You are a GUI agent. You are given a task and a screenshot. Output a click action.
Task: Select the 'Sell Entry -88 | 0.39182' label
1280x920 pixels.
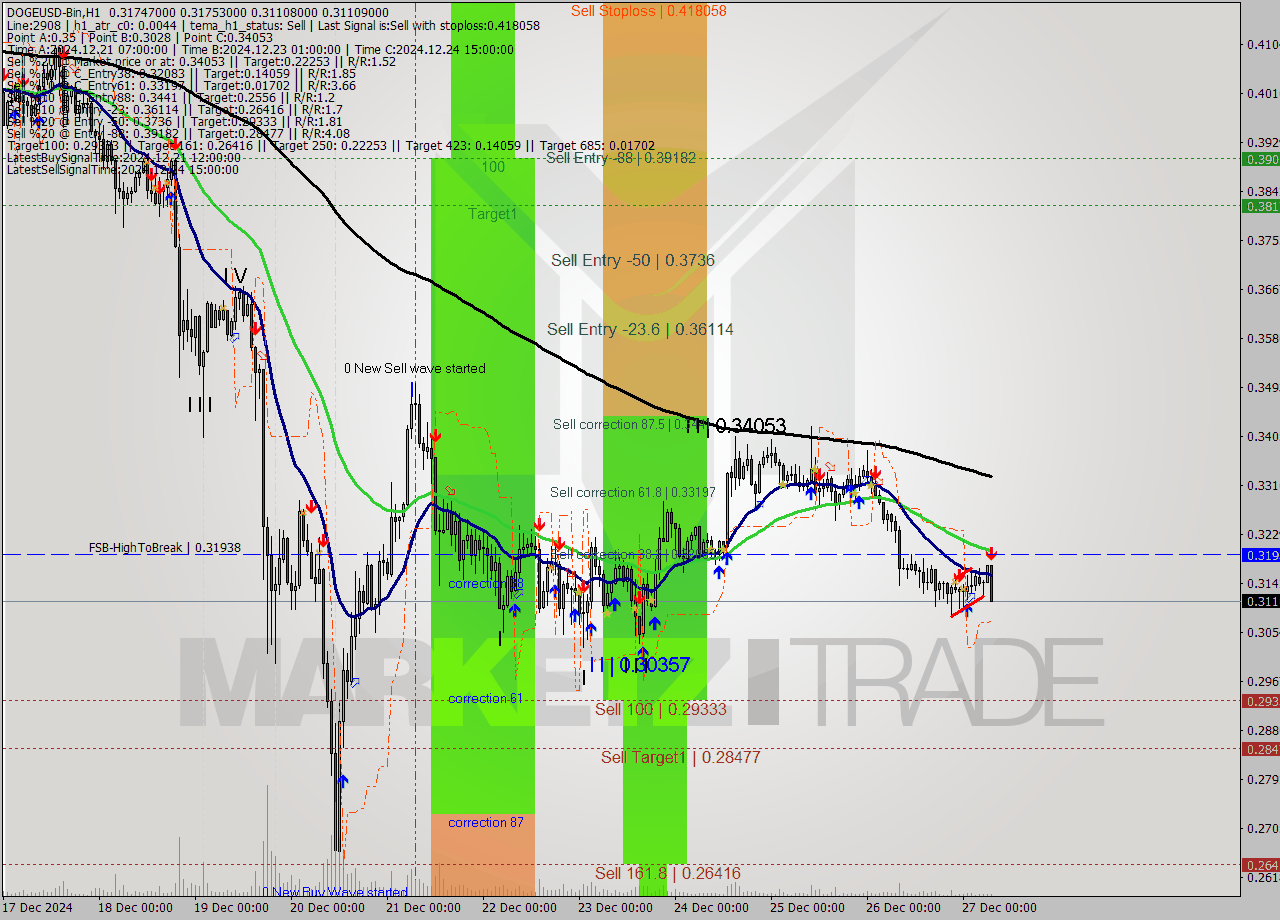(x=620, y=158)
